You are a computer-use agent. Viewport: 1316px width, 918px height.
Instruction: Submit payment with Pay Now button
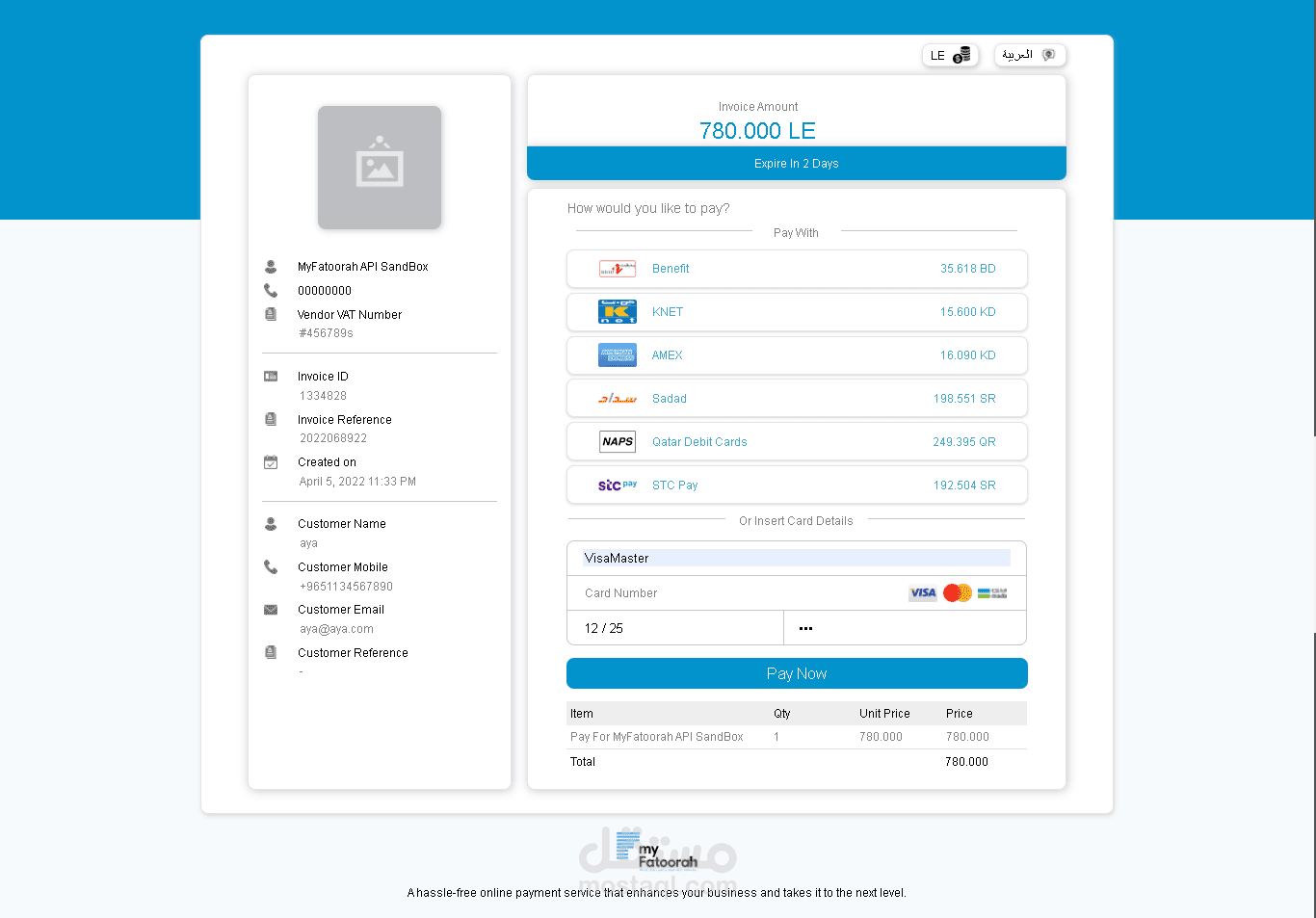(797, 673)
